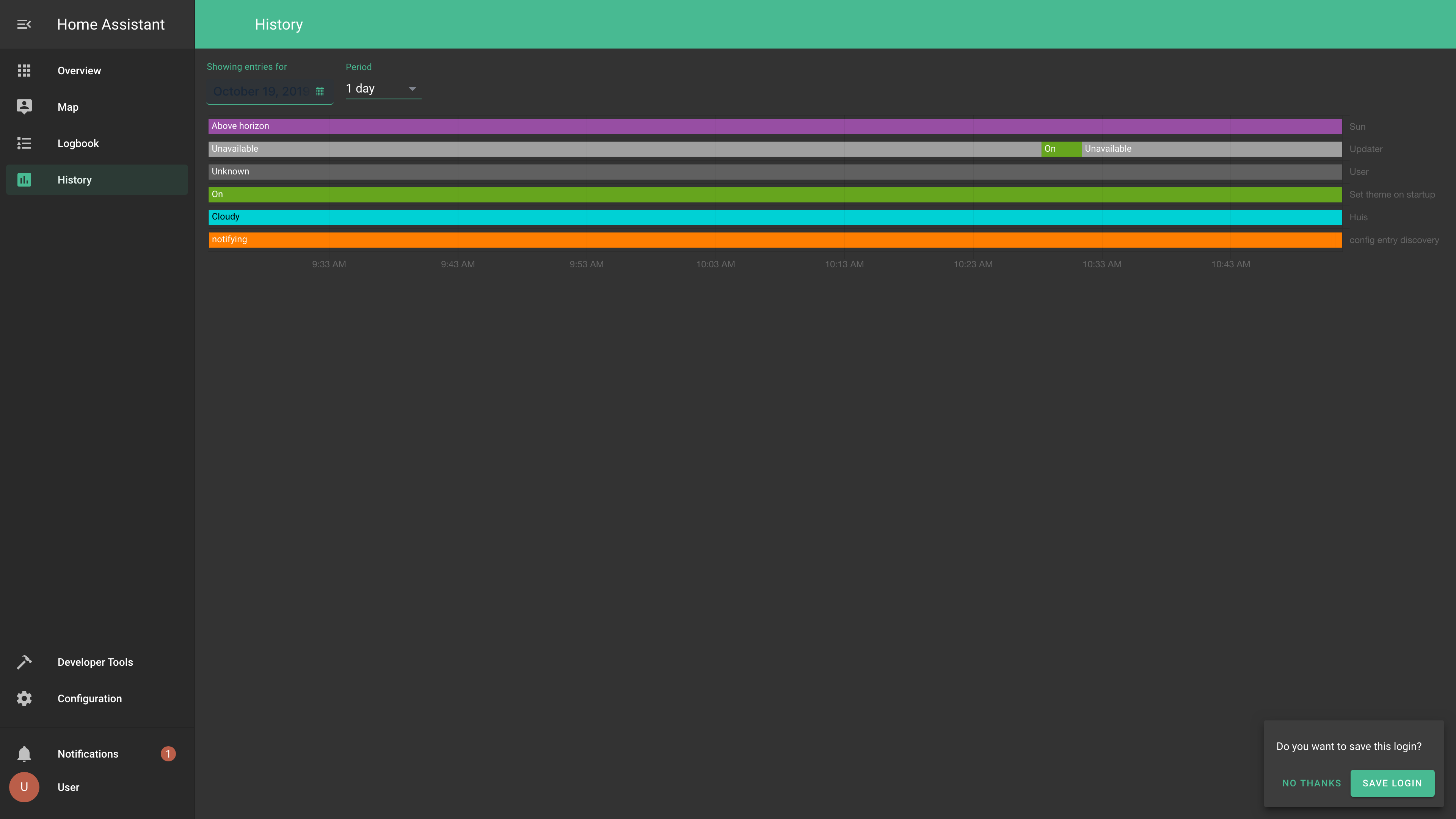The width and height of the screenshot is (1456, 819).
Task: Click the Map person-marker icon
Action: [24, 107]
